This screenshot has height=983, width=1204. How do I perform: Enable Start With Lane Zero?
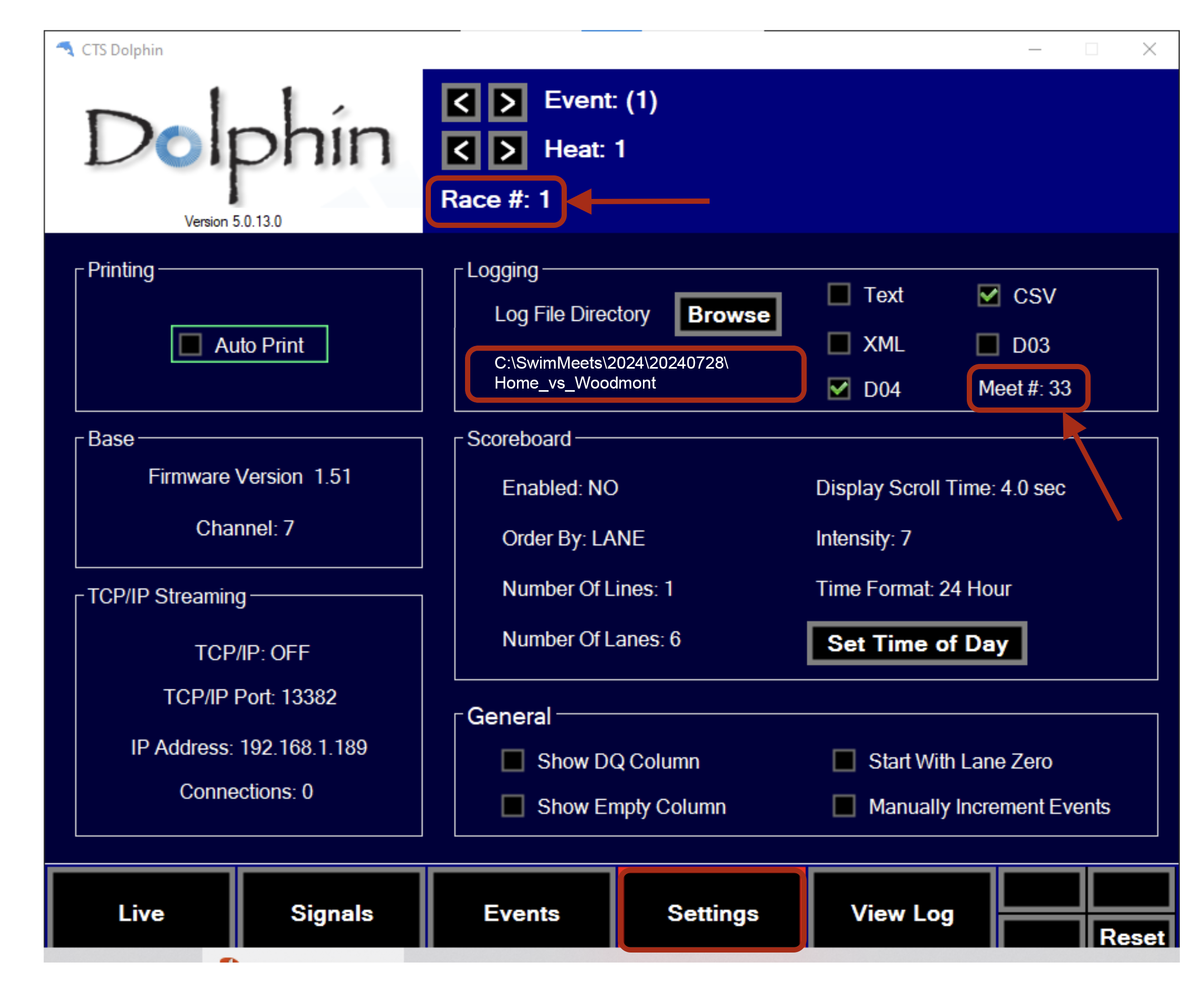844,761
